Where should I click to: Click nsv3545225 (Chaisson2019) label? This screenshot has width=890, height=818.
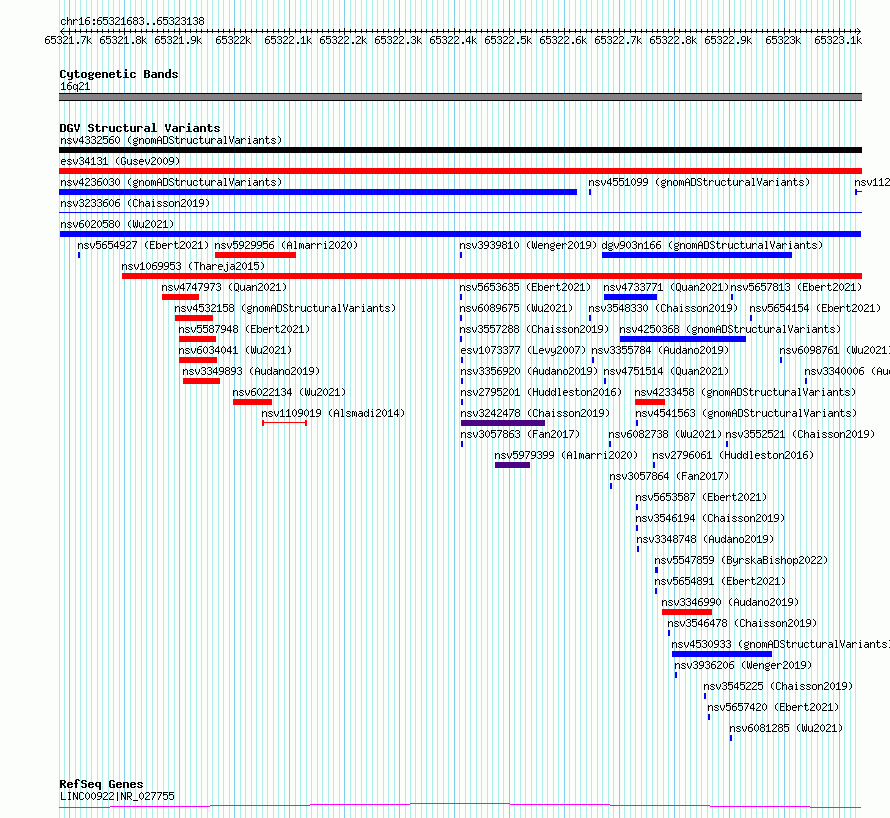778,686
